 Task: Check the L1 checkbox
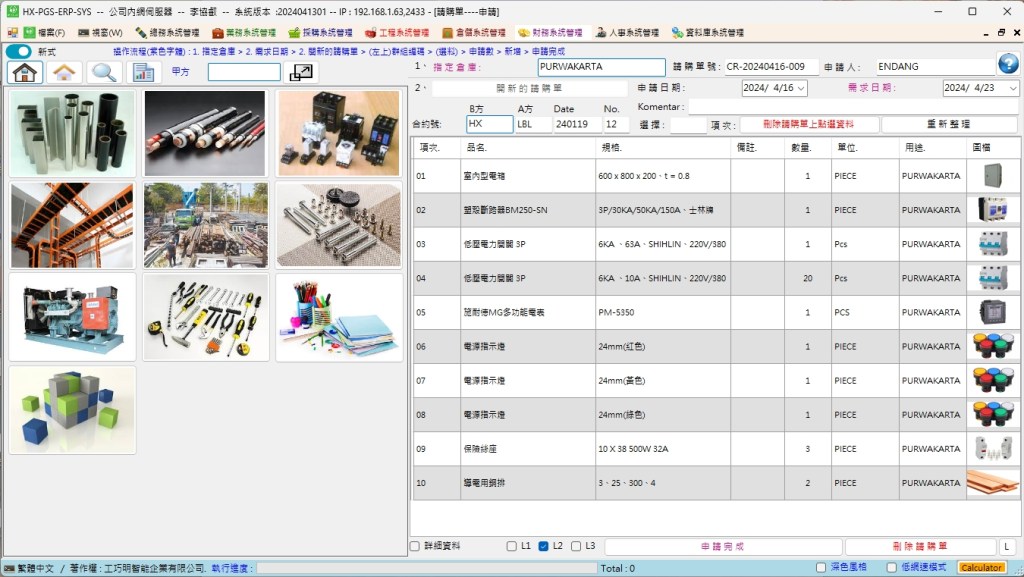512,546
